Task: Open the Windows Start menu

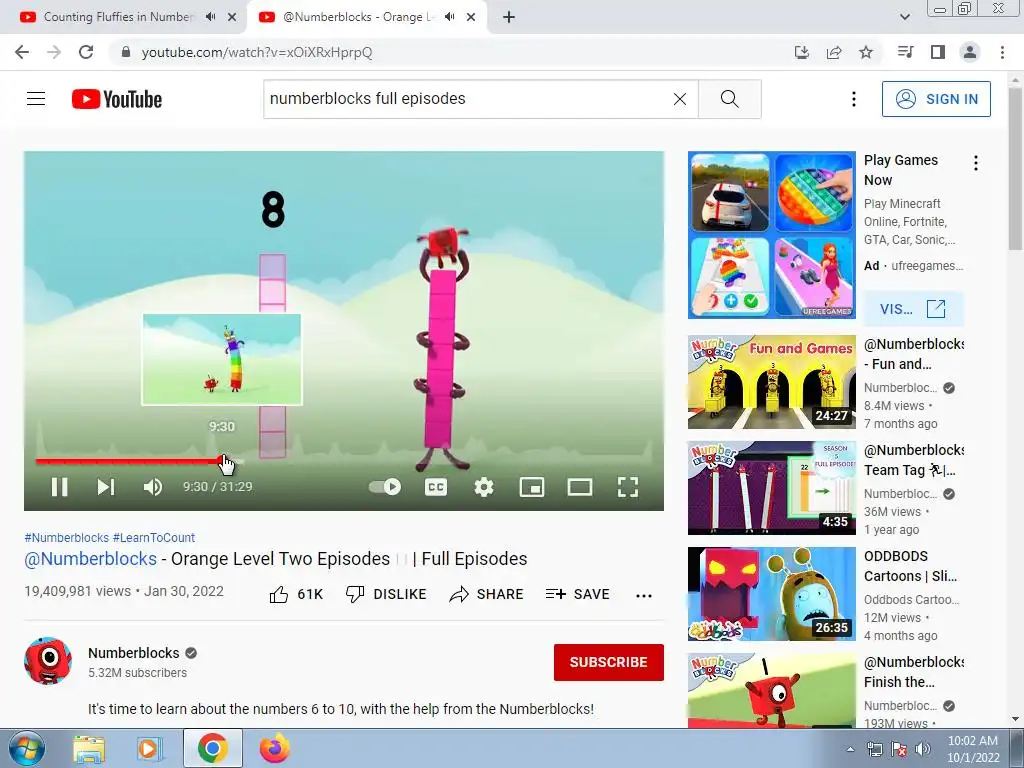Action: coord(27,748)
